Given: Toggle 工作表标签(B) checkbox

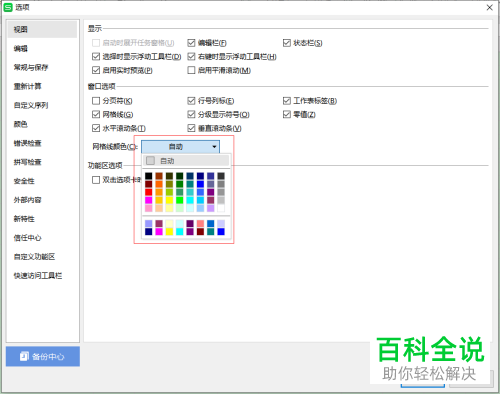Looking at the screenshot, I should click(287, 101).
